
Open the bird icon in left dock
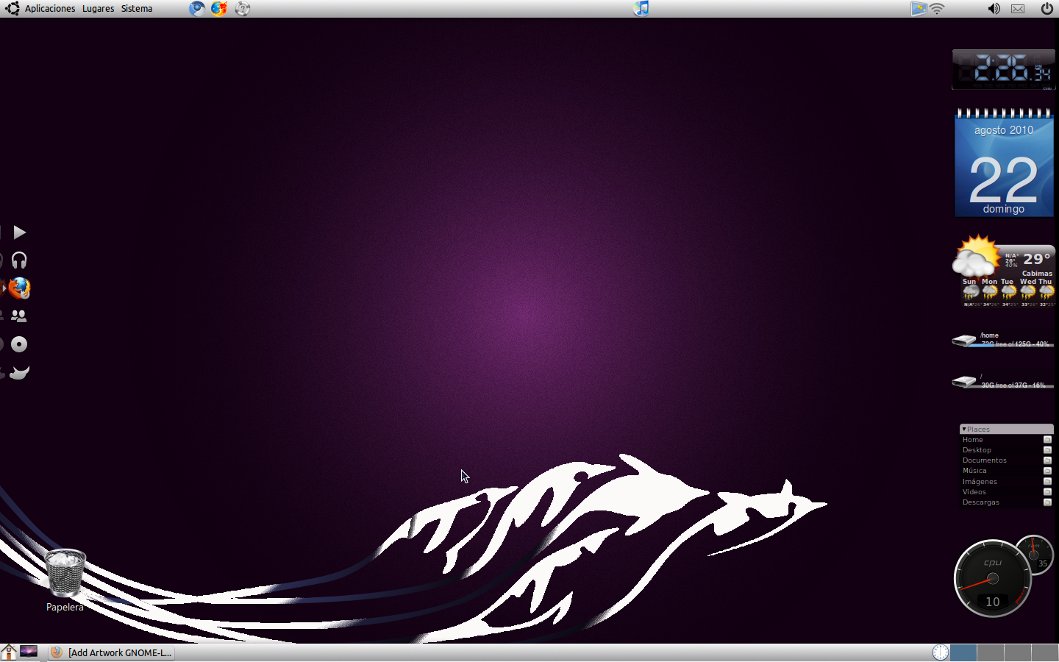[19, 372]
